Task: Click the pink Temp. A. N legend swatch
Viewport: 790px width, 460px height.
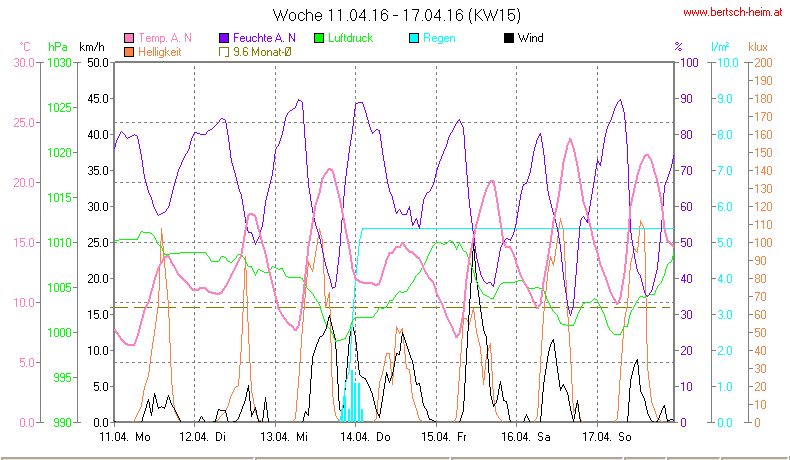Action: click(x=129, y=38)
